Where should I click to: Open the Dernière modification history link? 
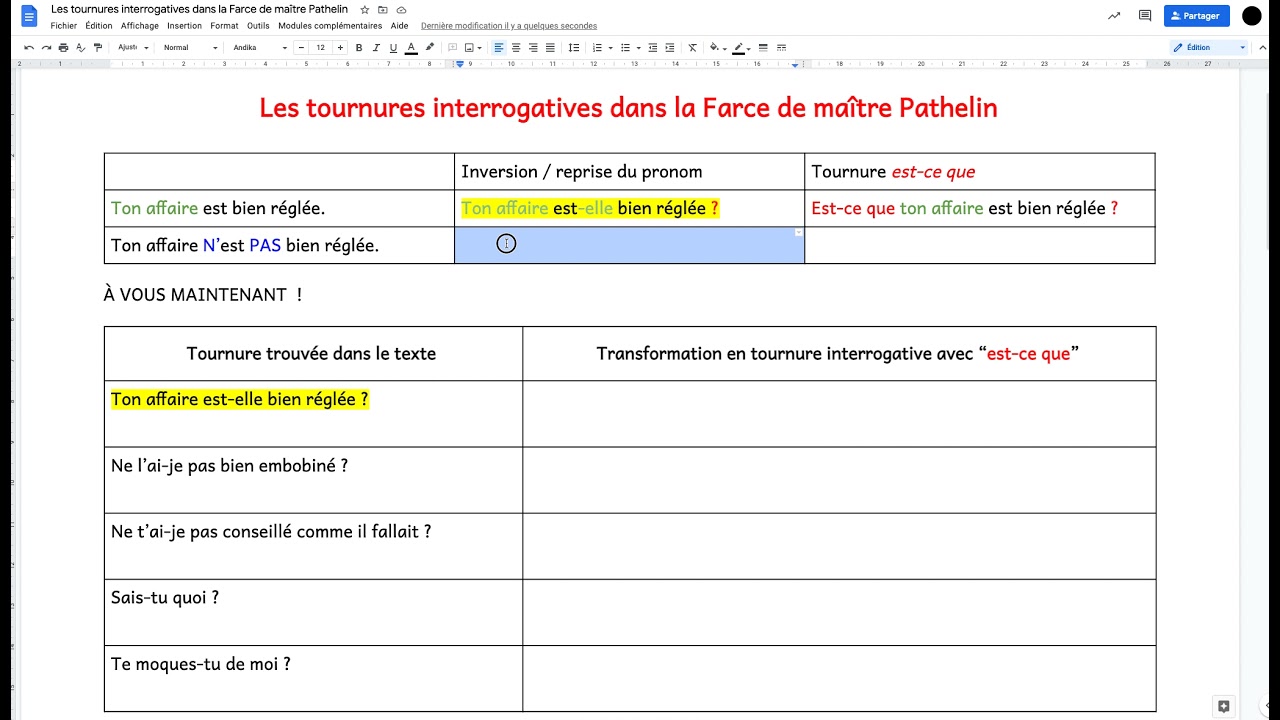pos(509,26)
